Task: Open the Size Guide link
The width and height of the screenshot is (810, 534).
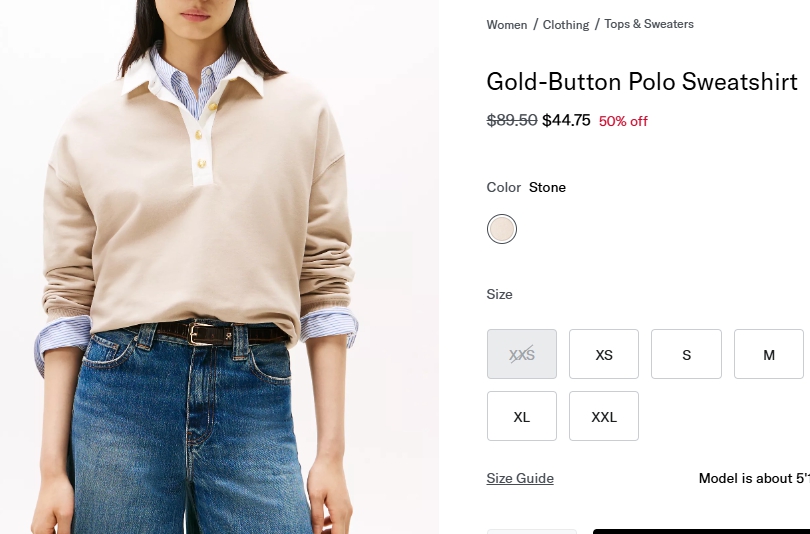Action: point(520,478)
